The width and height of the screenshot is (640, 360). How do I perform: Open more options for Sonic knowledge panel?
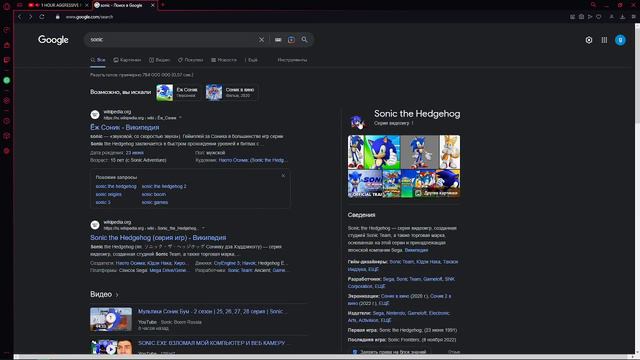tap(412, 123)
